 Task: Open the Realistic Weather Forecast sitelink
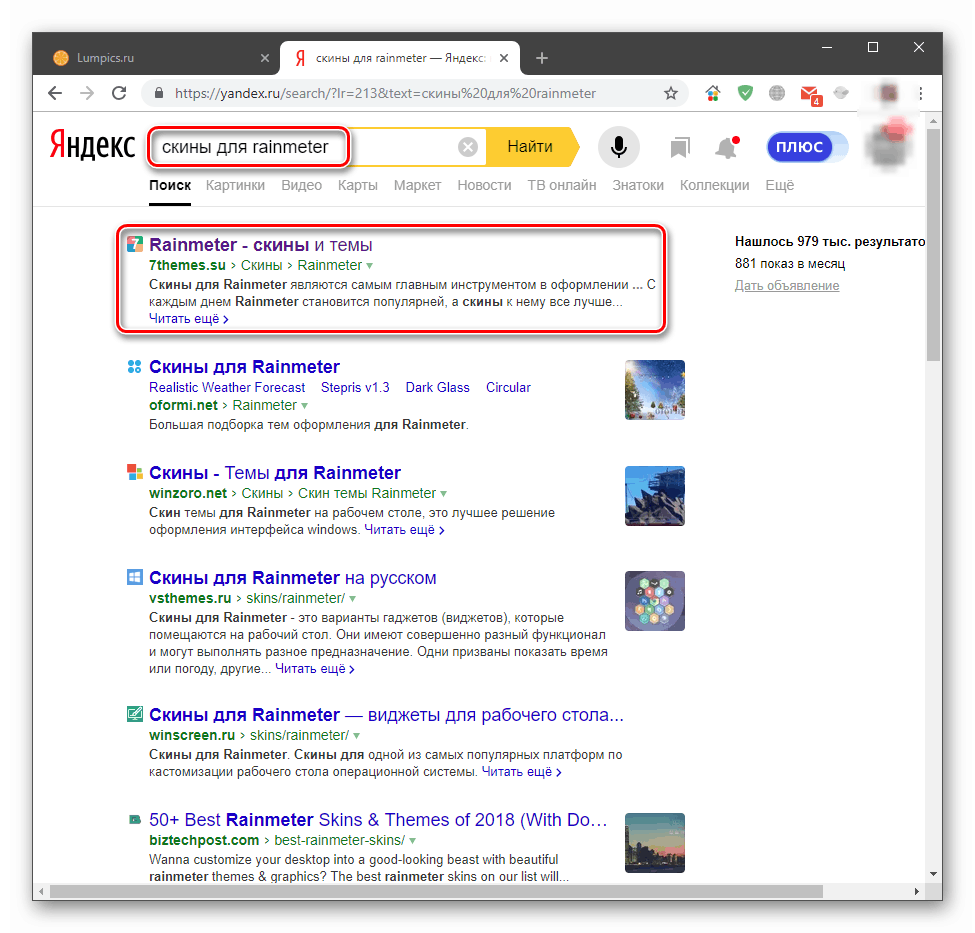tap(227, 388)
